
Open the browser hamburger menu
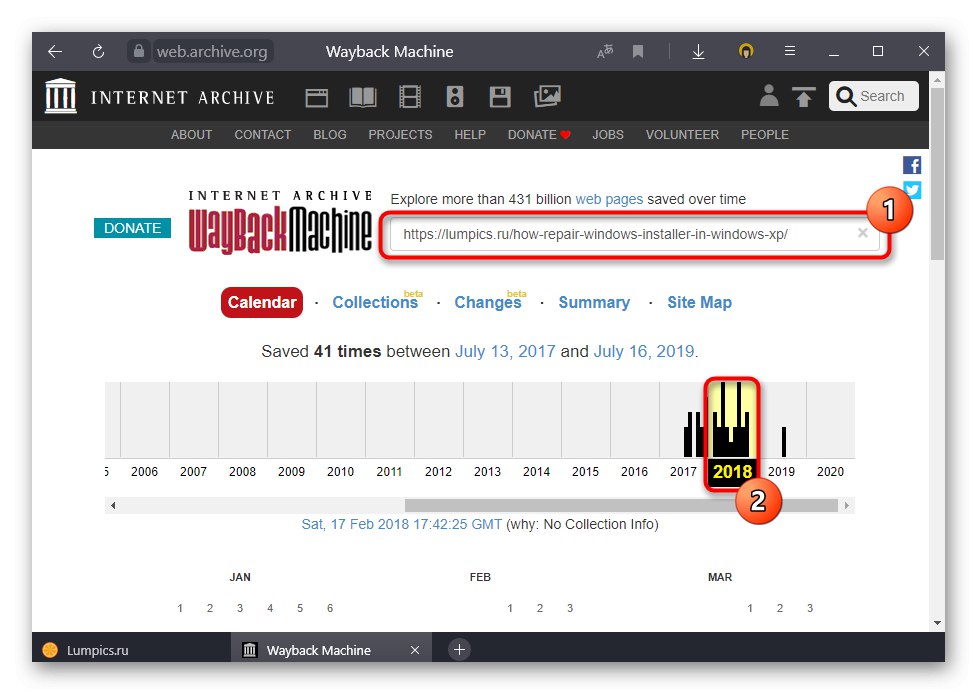789,50
